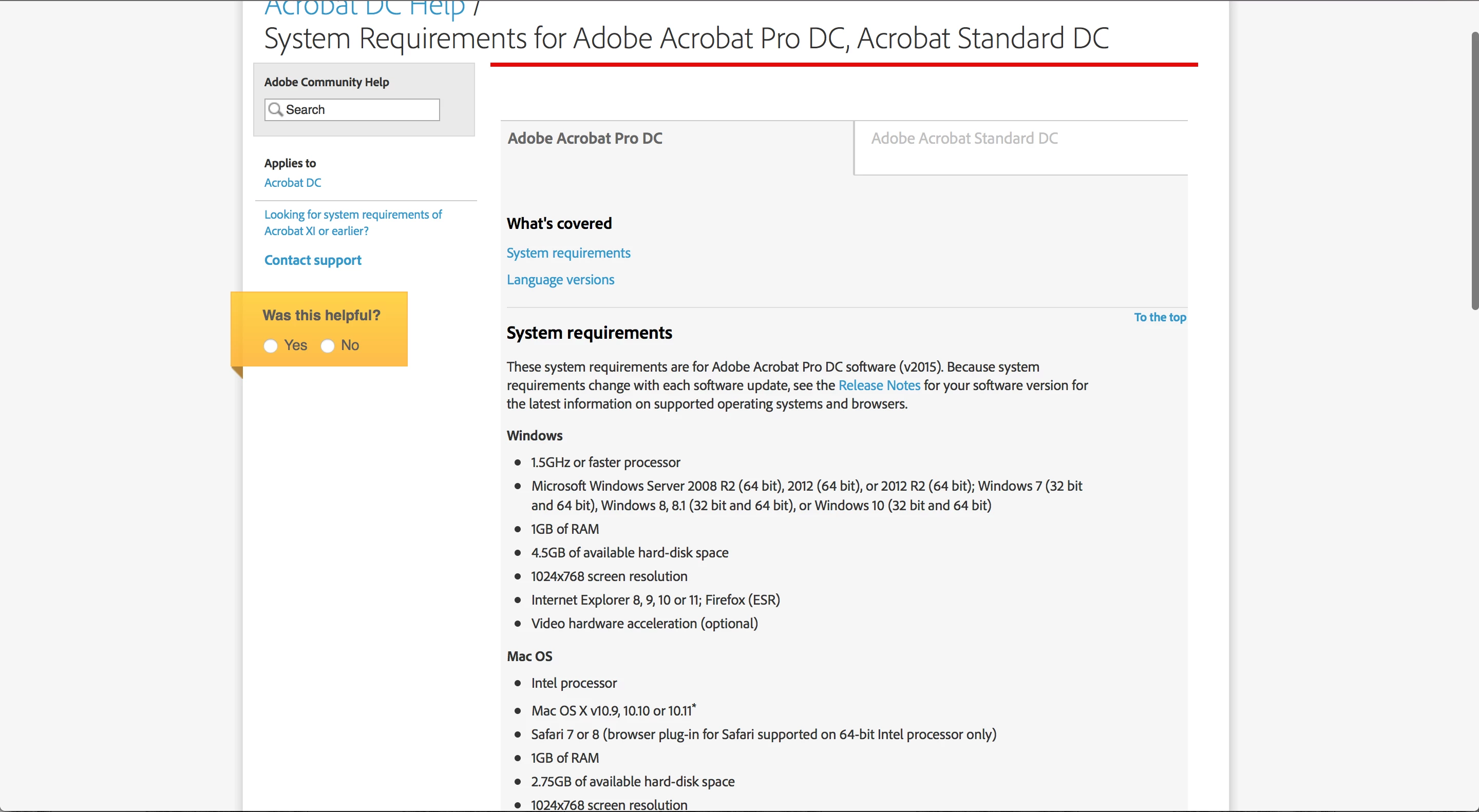This screenshot has height=812, width=1479.
Task: Click the magnifying glass search icon
Action: tap(276, 110)
